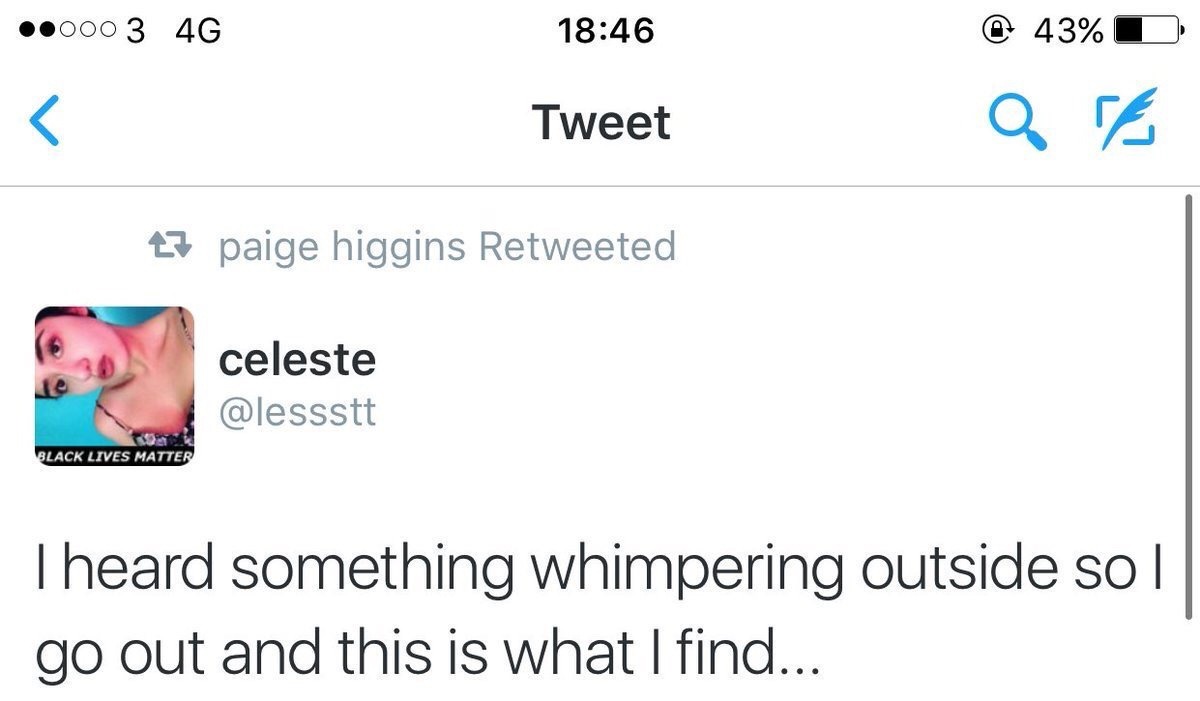Tap the 43% battery percentage
Viewport: 1200px width, 701px height.
pyautogui.click(x=1068, y=31)
